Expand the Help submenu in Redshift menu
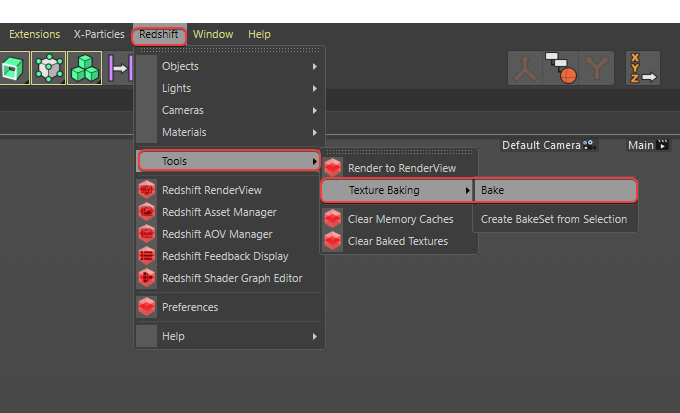Image resolution: width=680 pixels, height=413 pixels. (230, 336)
